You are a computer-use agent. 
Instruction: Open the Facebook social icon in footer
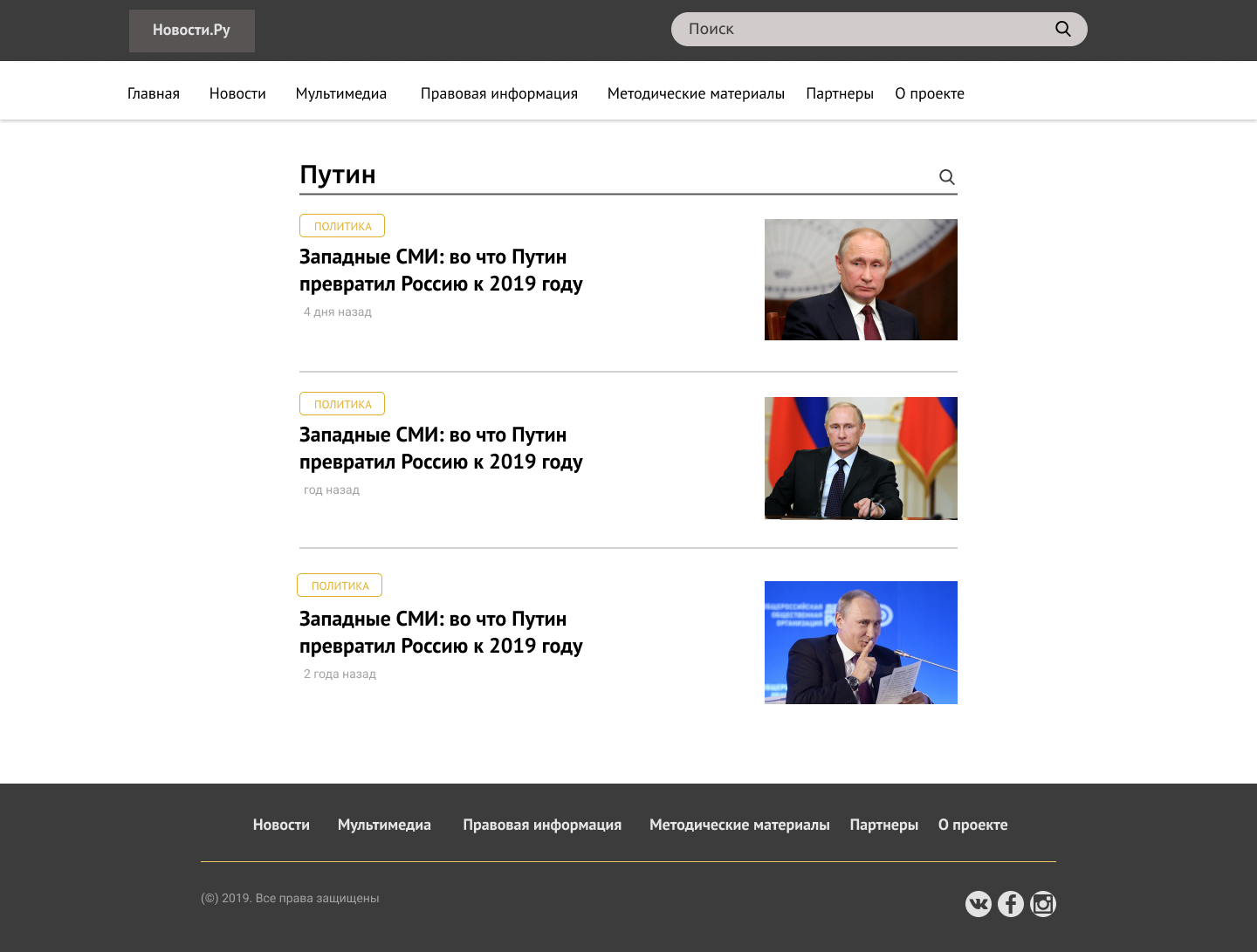pos(1011,904)
